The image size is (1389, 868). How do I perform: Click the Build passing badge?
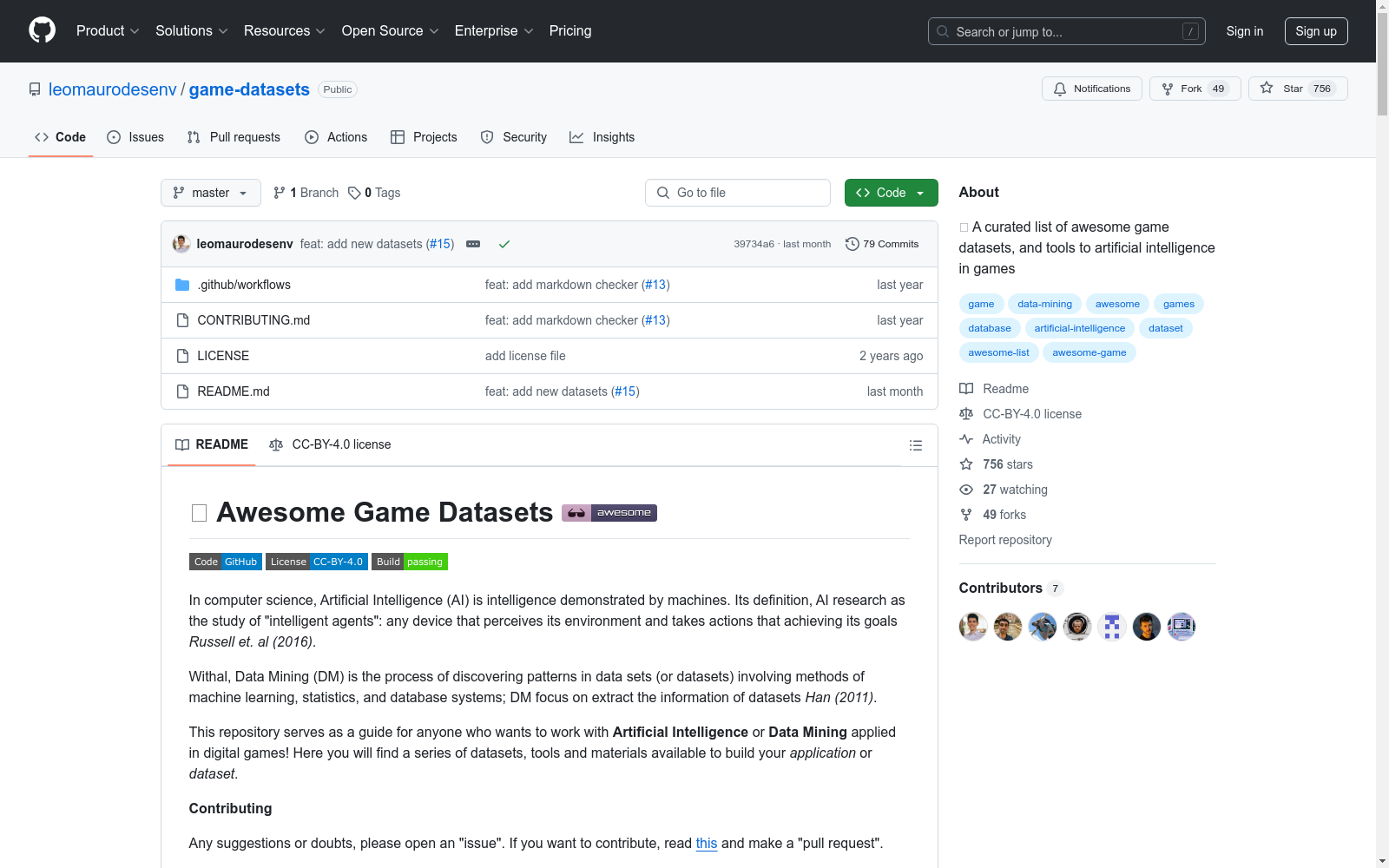tap(410, 562)
